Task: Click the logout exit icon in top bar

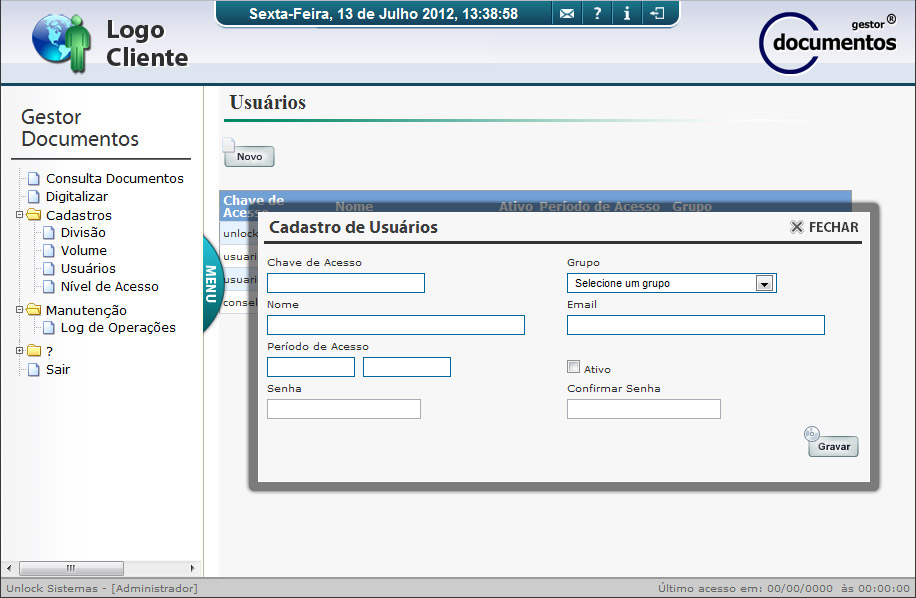Action: pyautogui.click(x=657, y=14)
